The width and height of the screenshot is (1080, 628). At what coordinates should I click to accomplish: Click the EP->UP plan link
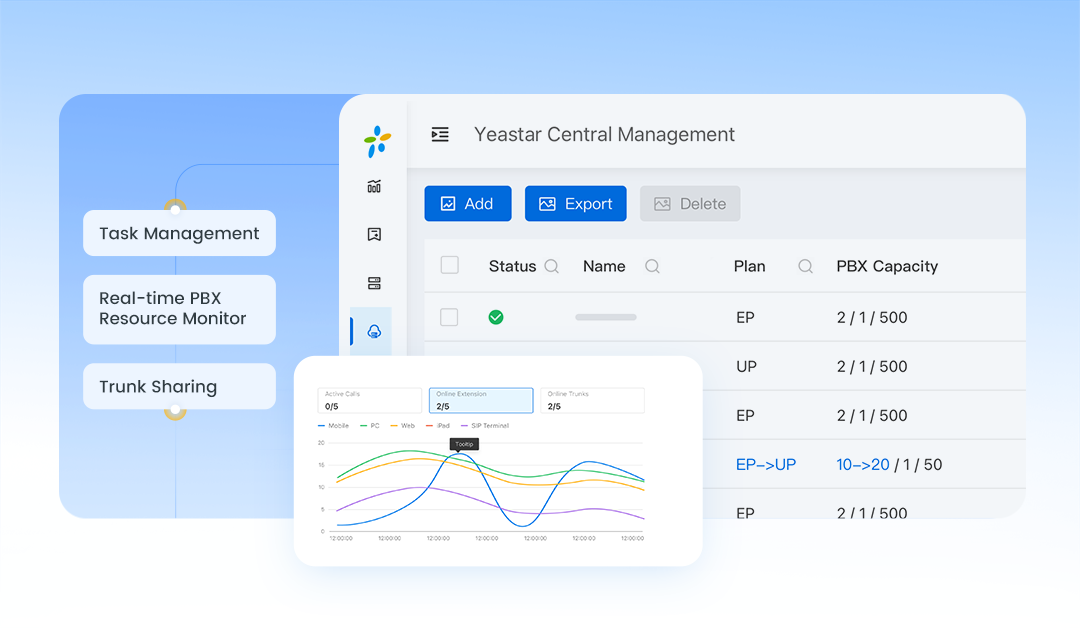pos(765,464)
